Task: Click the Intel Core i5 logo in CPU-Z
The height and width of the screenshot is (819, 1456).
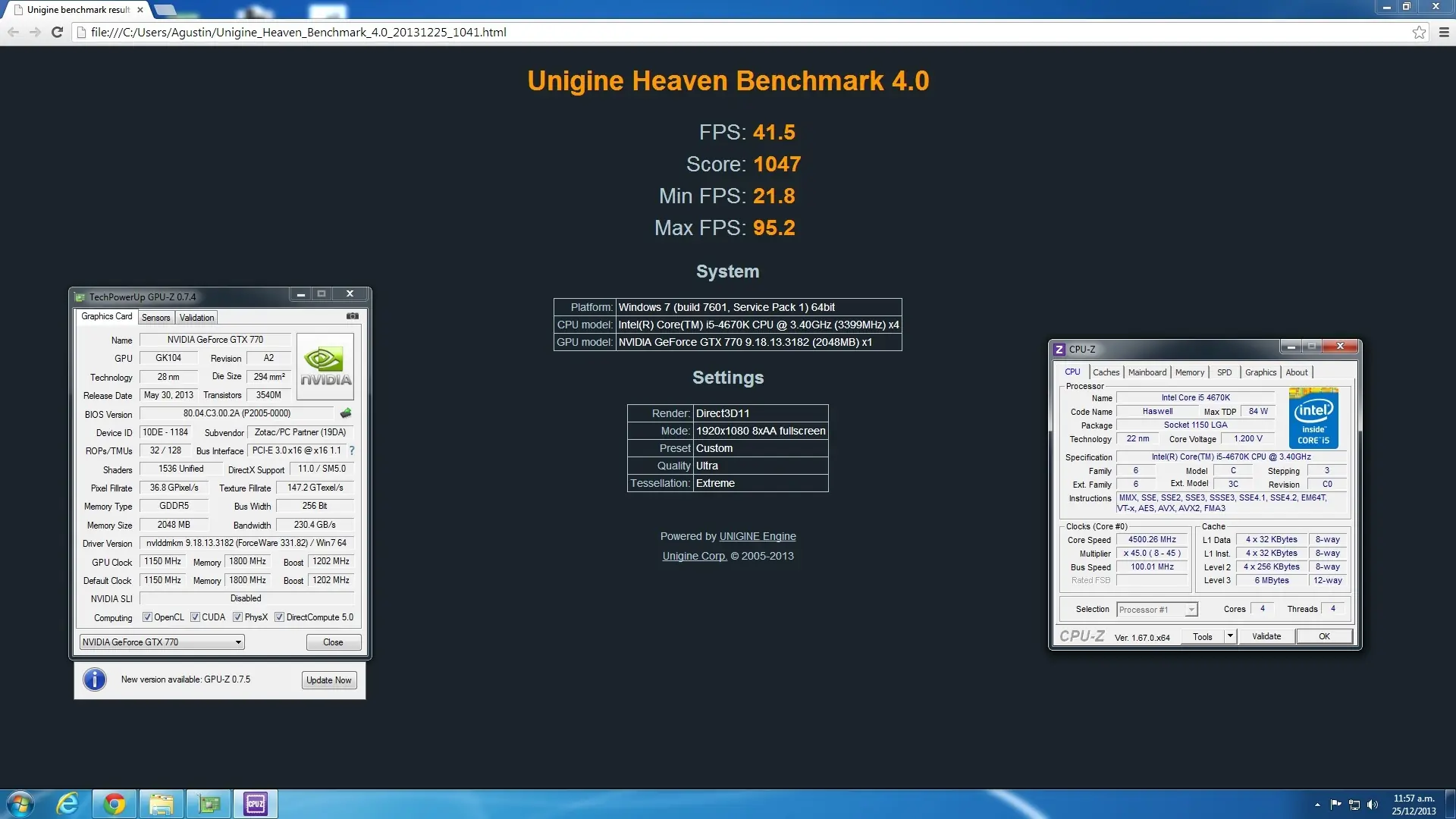Action: (x=1313, y=418)
